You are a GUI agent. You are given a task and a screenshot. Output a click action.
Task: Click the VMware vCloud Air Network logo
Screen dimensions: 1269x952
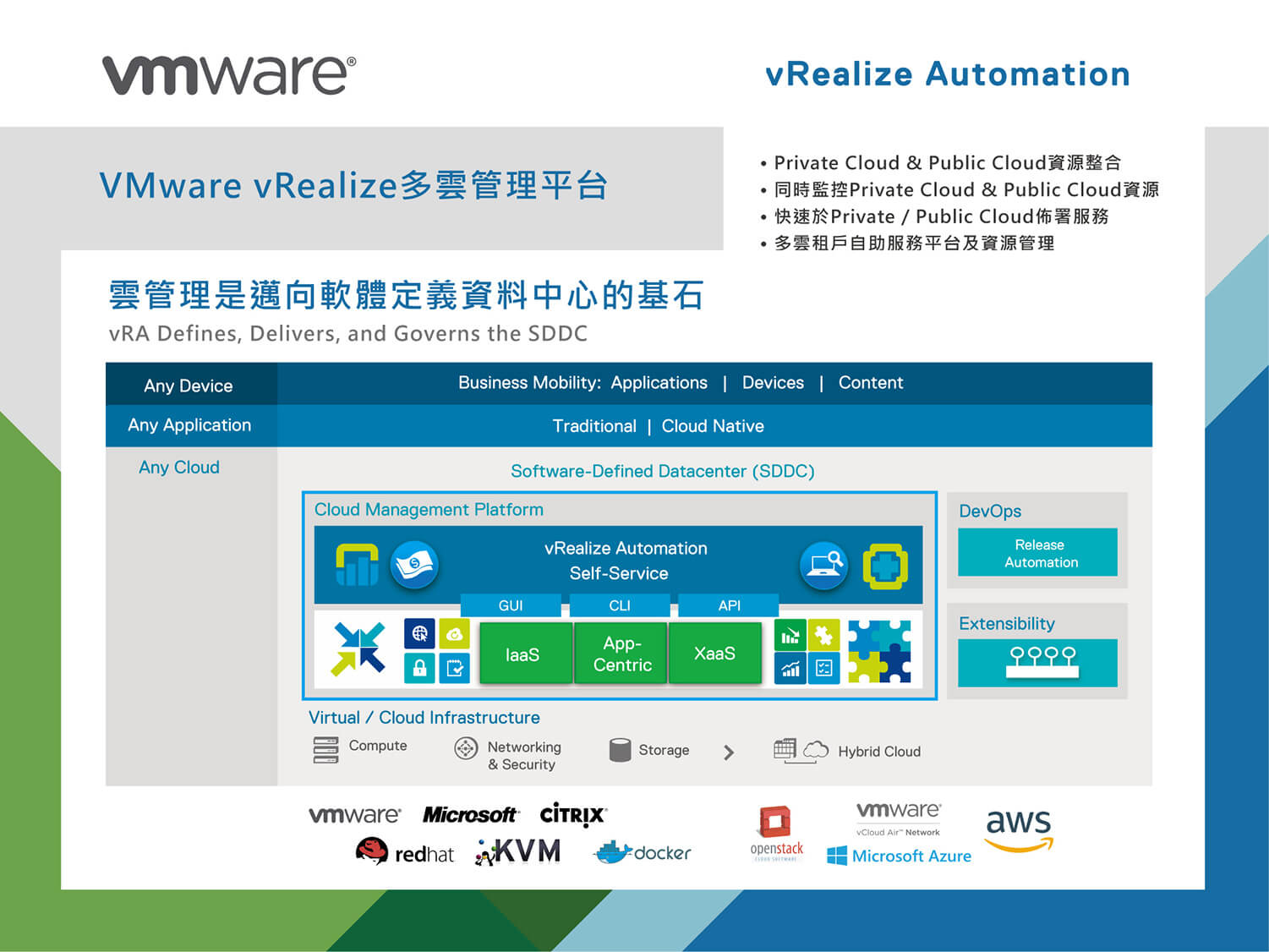click(x=898, y=818)
